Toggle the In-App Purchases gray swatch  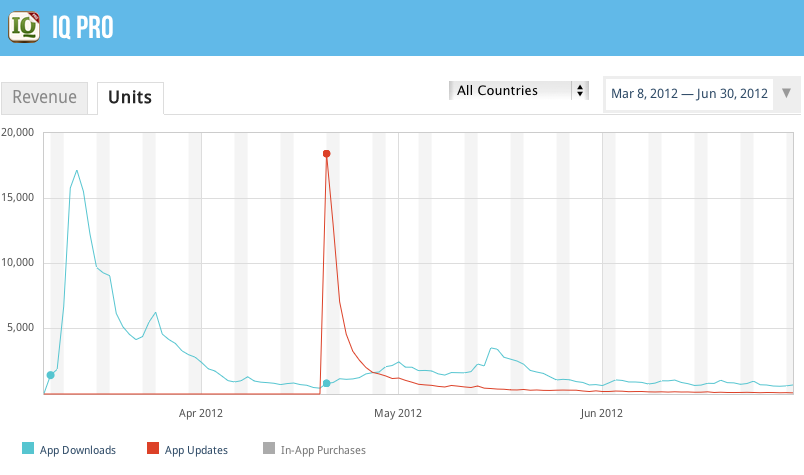[x=268, y=450]
